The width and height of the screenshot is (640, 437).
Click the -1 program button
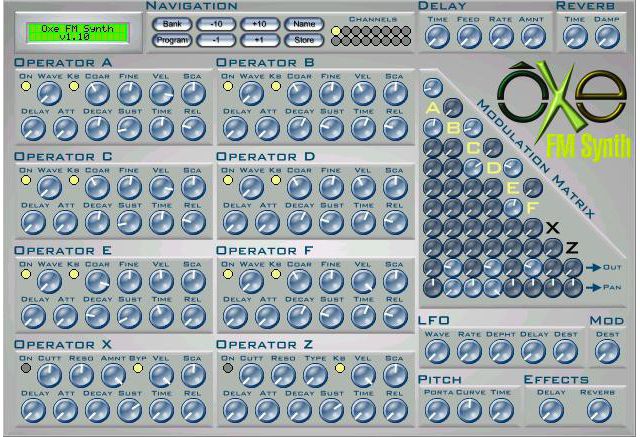click(216, 40)
